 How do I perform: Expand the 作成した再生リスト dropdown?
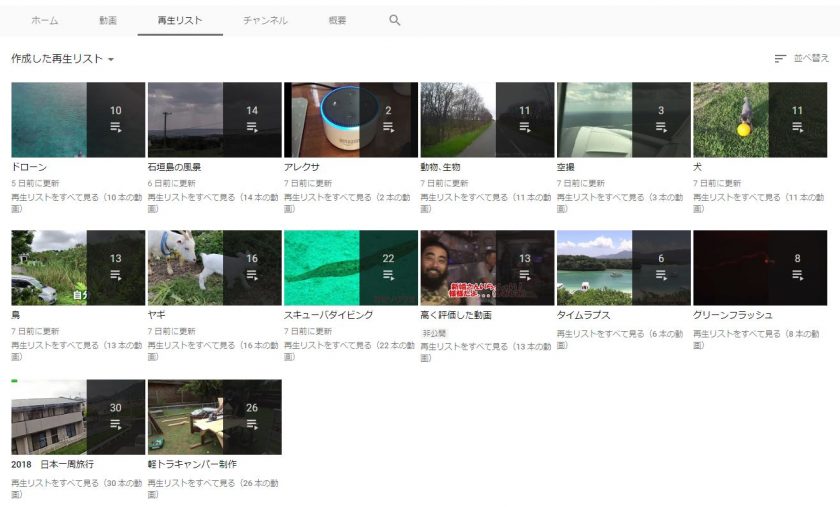tap(63, 59)
